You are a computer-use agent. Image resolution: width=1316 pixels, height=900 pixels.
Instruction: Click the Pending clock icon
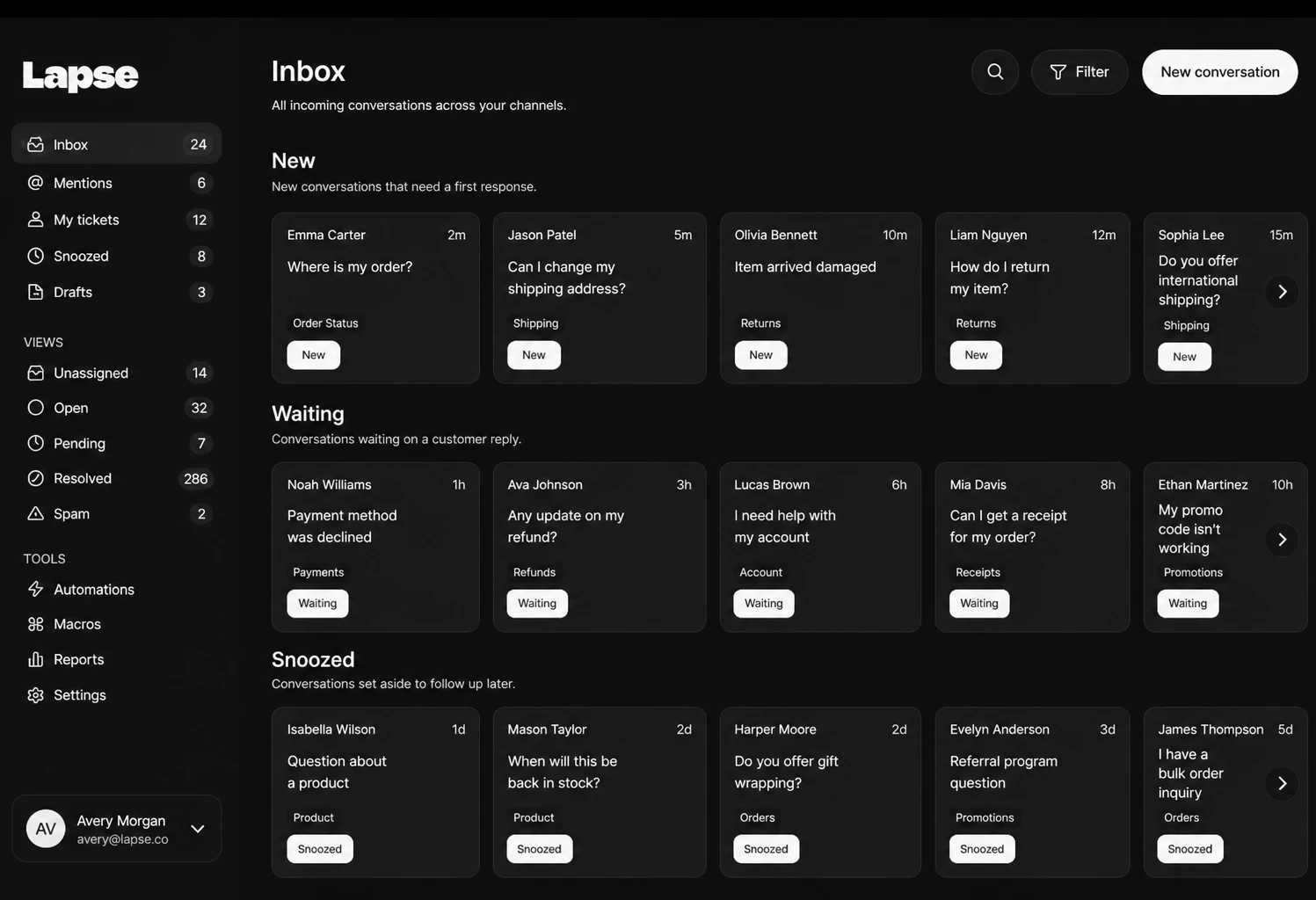tap(35, 443)
